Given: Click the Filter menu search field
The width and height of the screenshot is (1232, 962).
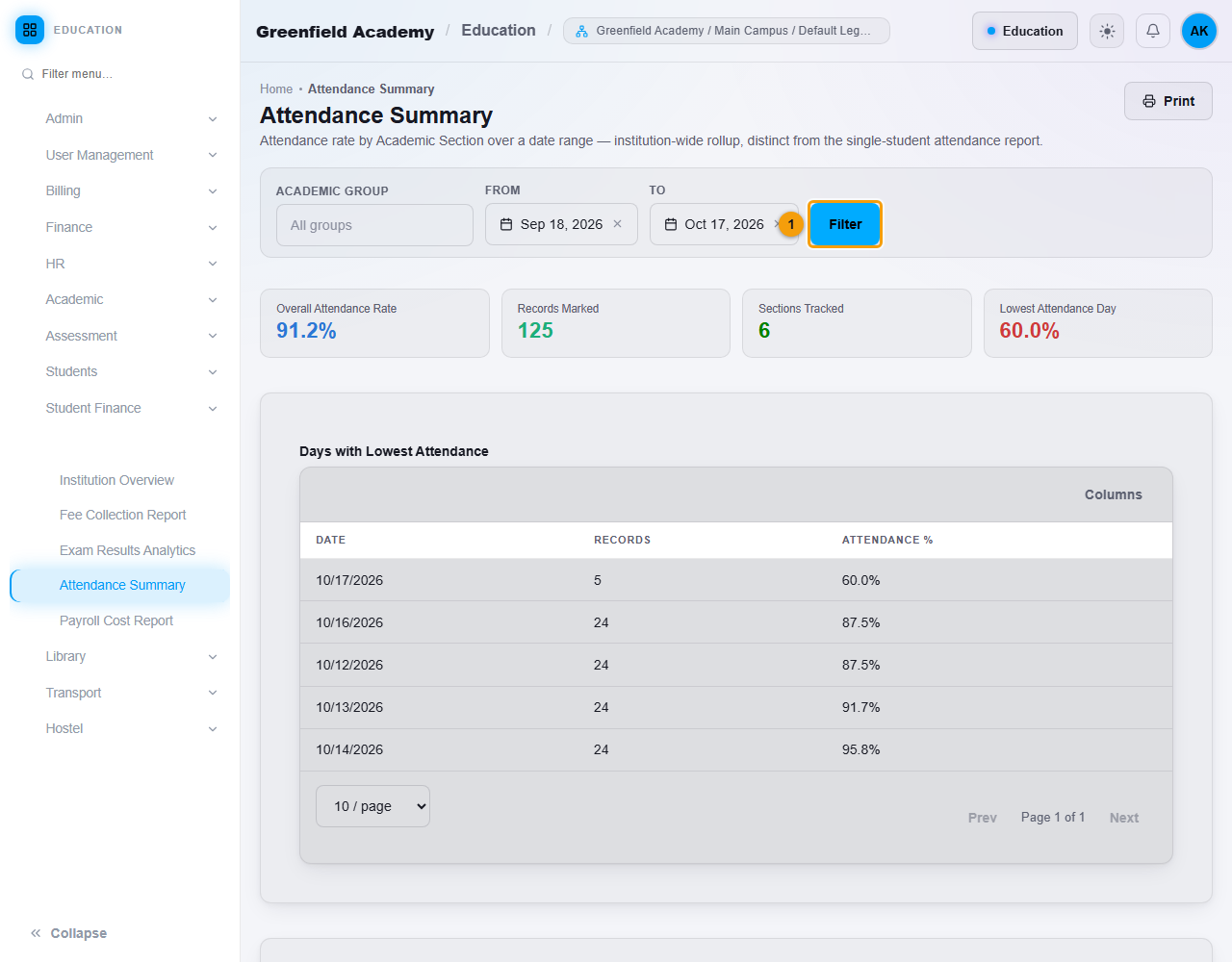Looking at the screenshot, I should click(120, 74).
